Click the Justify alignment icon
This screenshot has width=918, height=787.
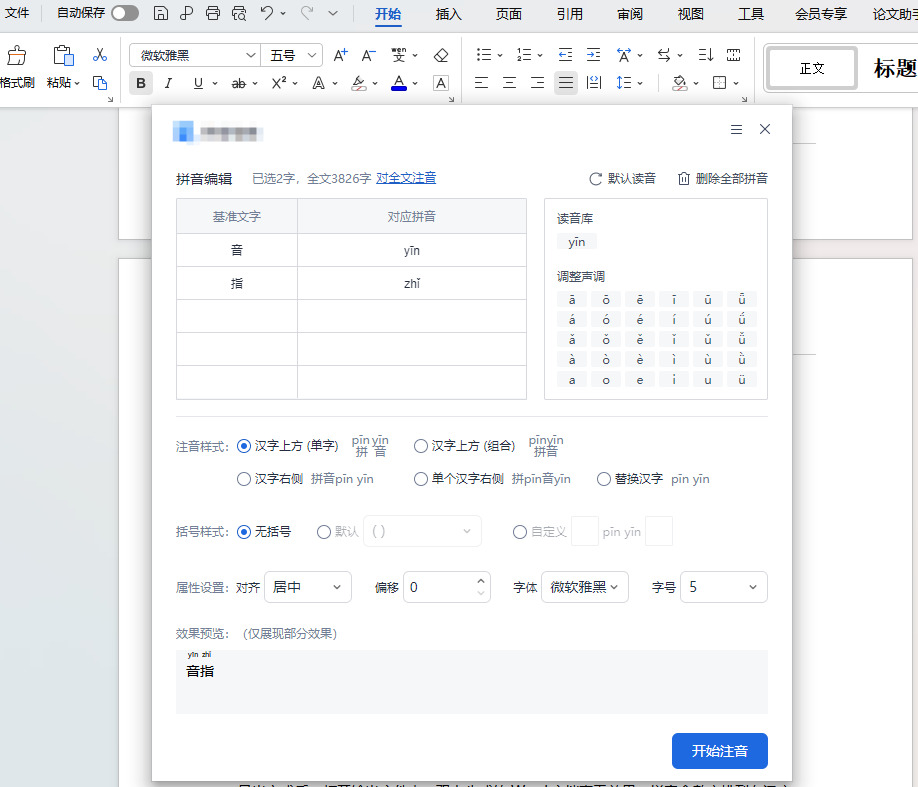[566, 83]
